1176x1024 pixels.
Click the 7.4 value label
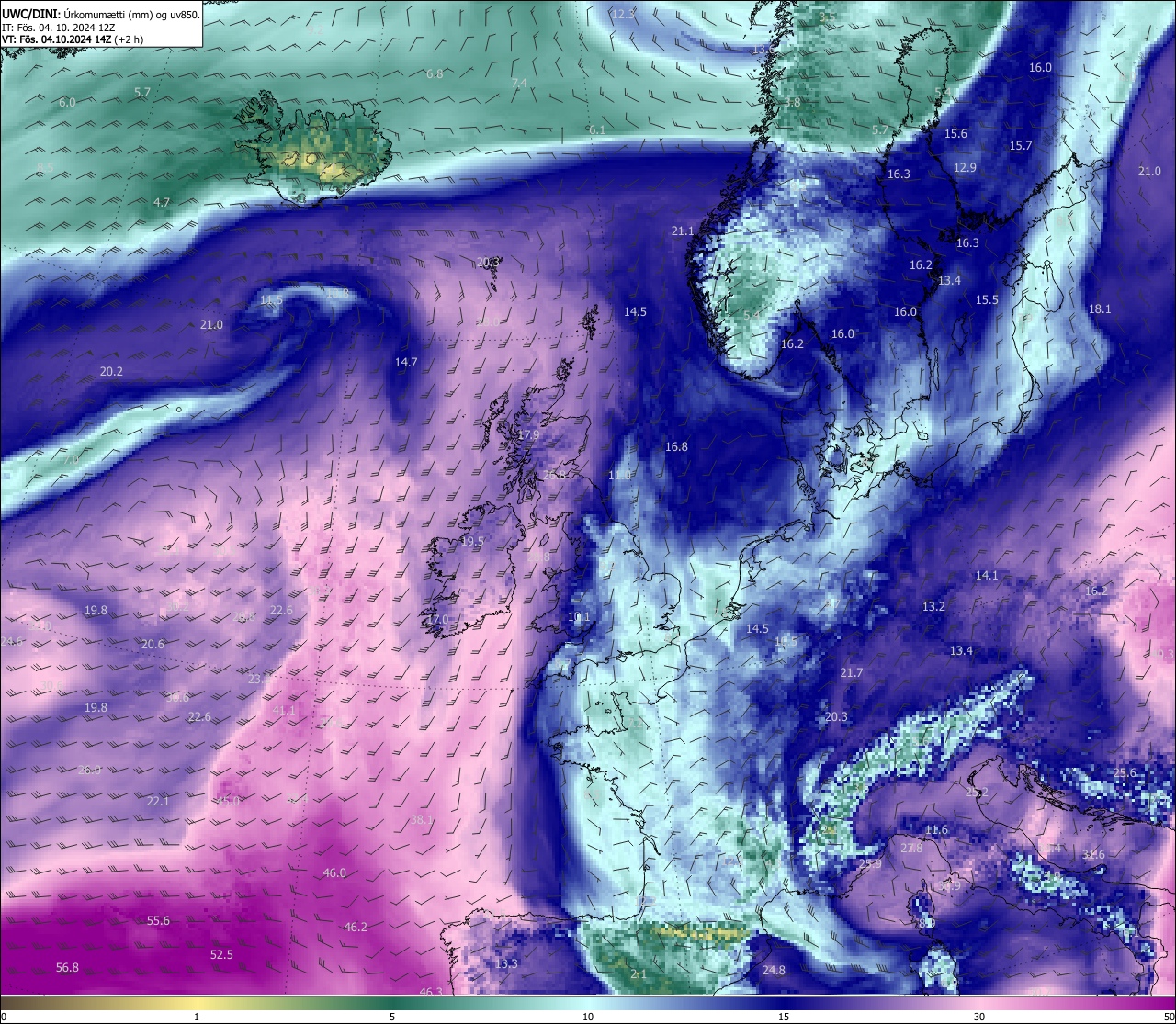coord(519,83)
